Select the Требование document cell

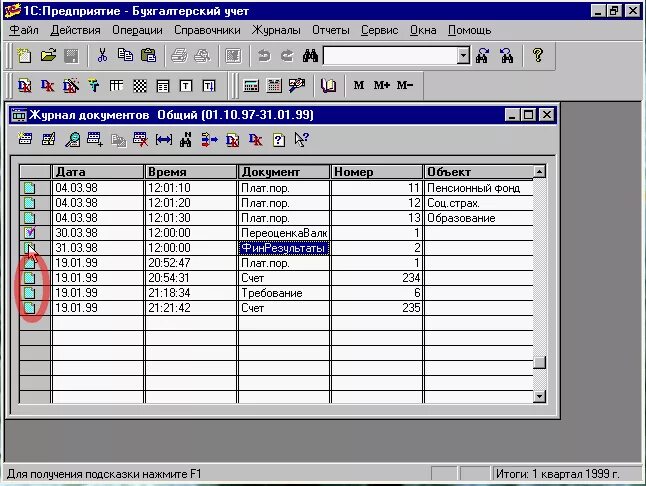click(284, 293)
